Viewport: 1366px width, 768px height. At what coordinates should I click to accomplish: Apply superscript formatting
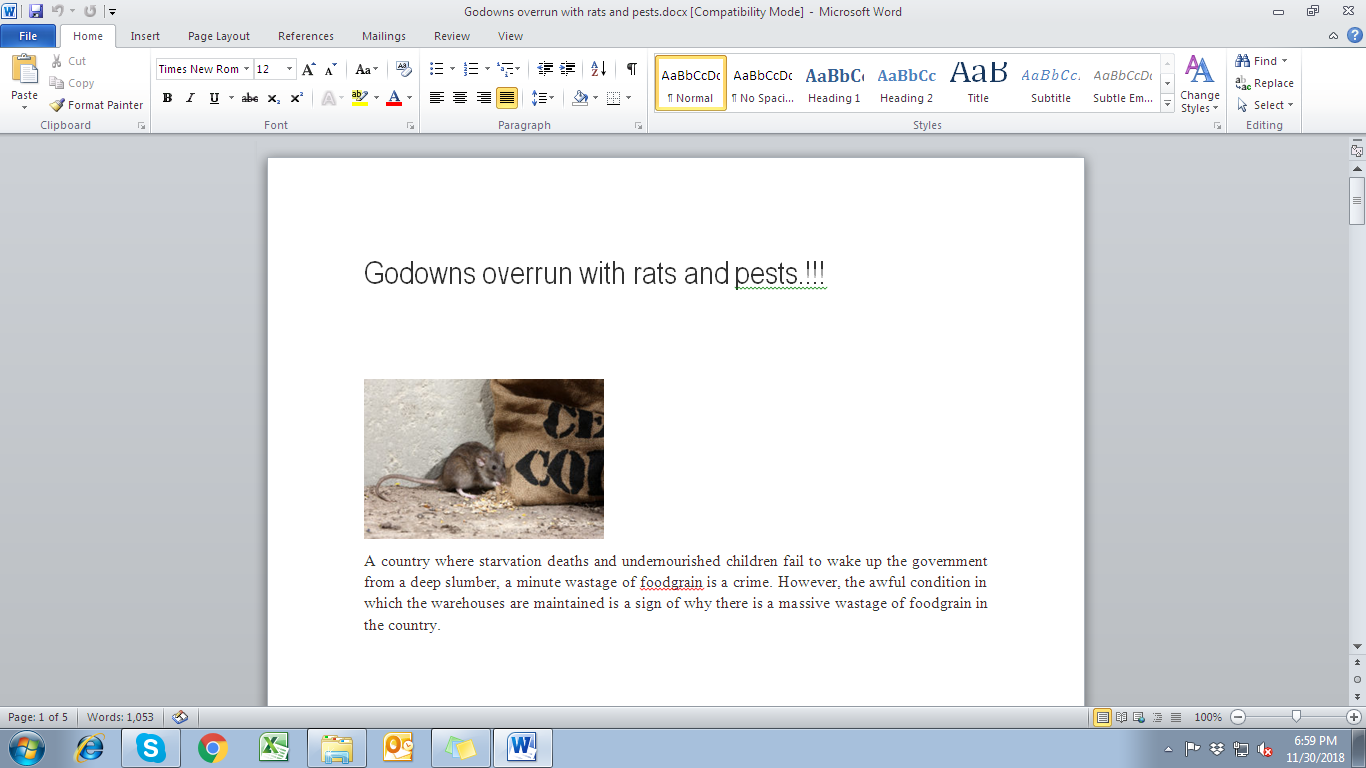click(294, 98)
